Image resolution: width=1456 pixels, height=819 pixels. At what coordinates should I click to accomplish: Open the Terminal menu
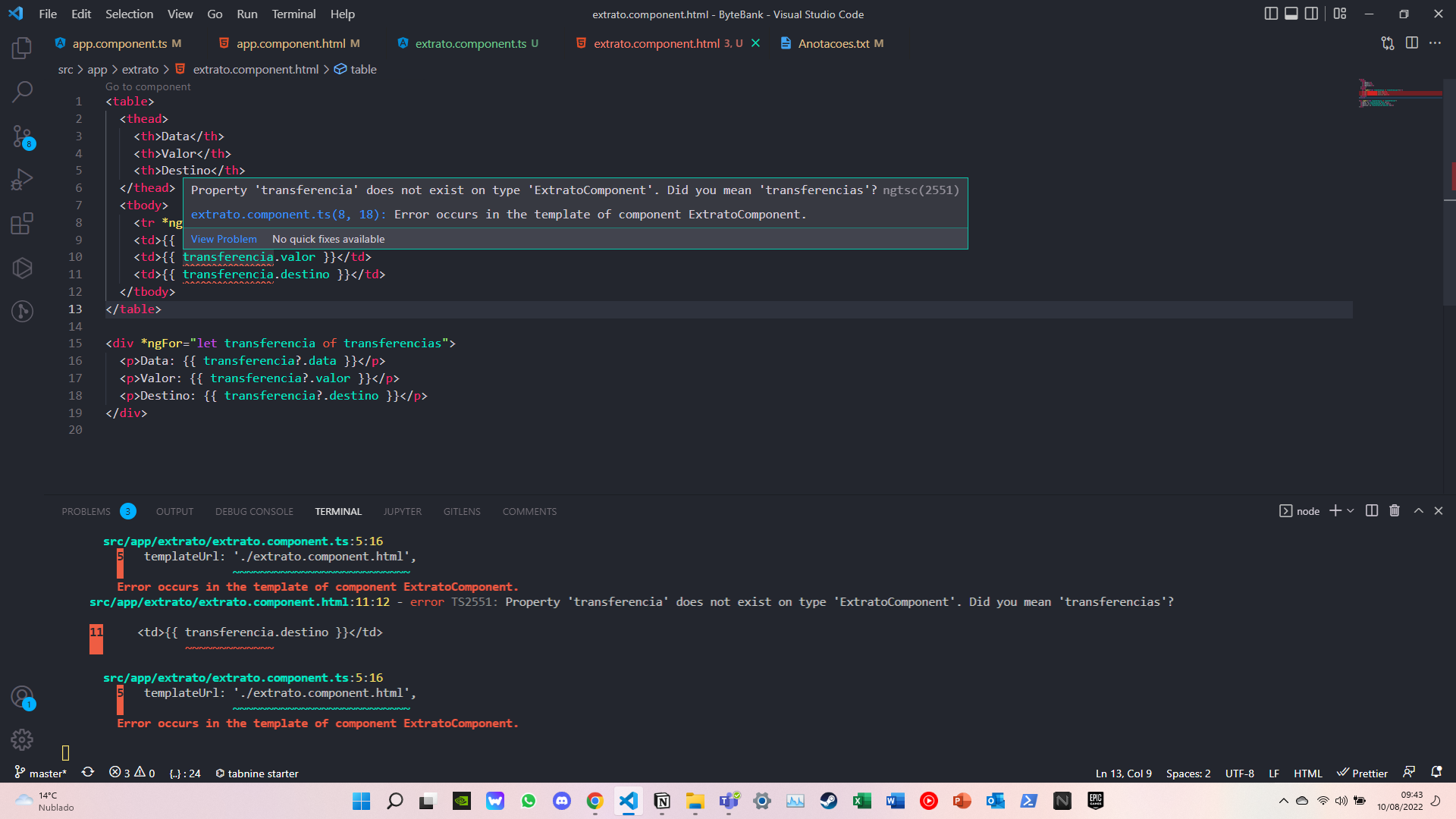pos(293,14)
